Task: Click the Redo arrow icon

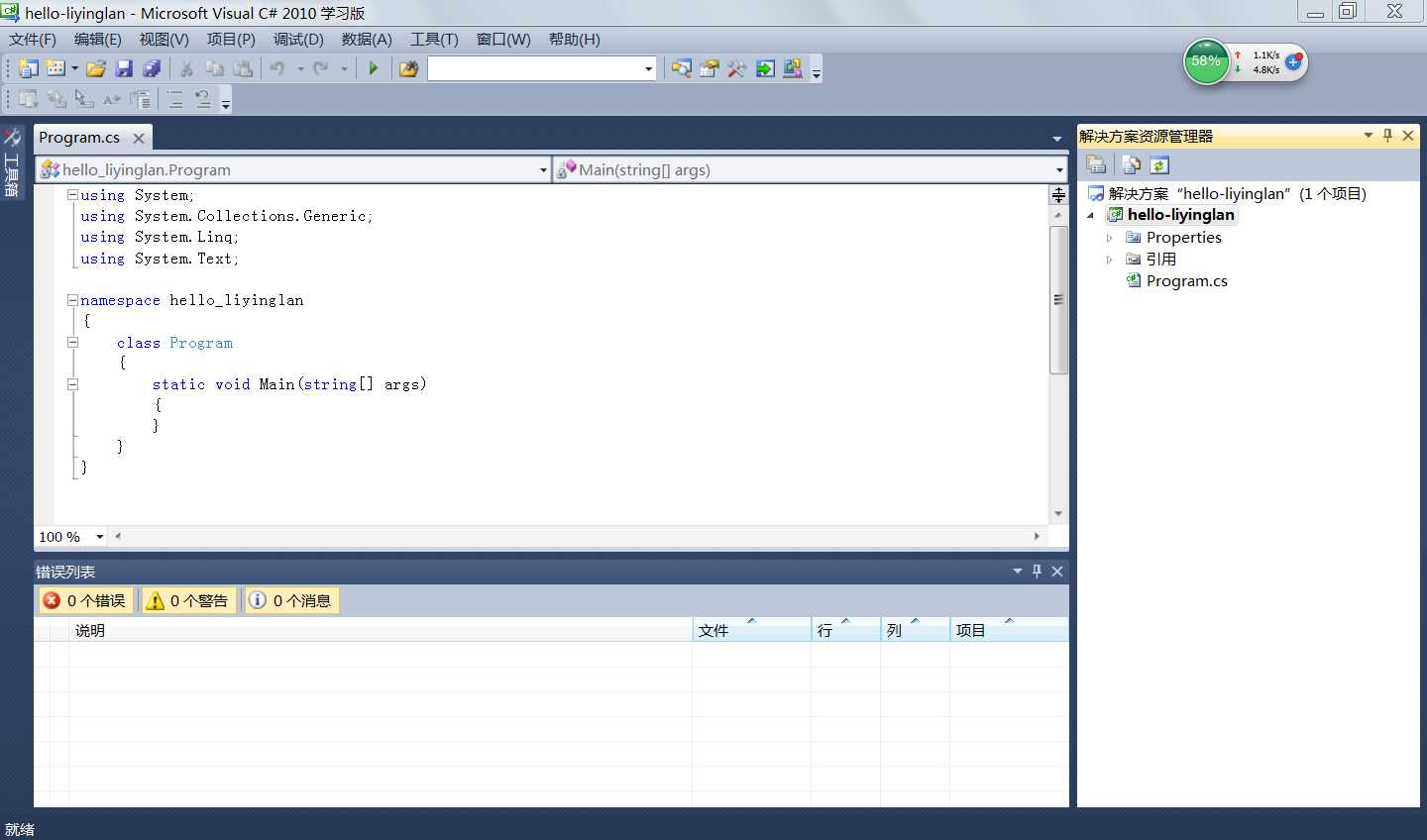Action: click(x=321, y=68)
